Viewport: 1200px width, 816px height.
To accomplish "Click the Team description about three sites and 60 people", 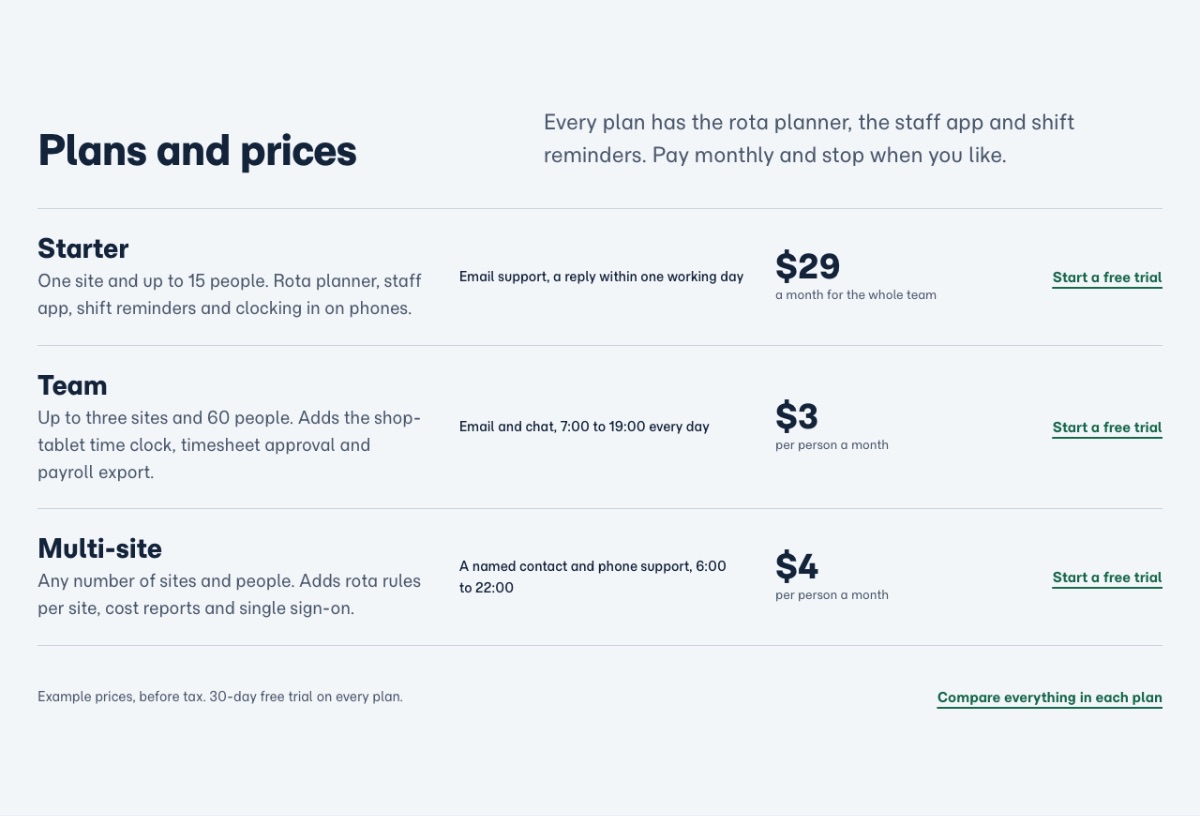I will tap(229, 445).
